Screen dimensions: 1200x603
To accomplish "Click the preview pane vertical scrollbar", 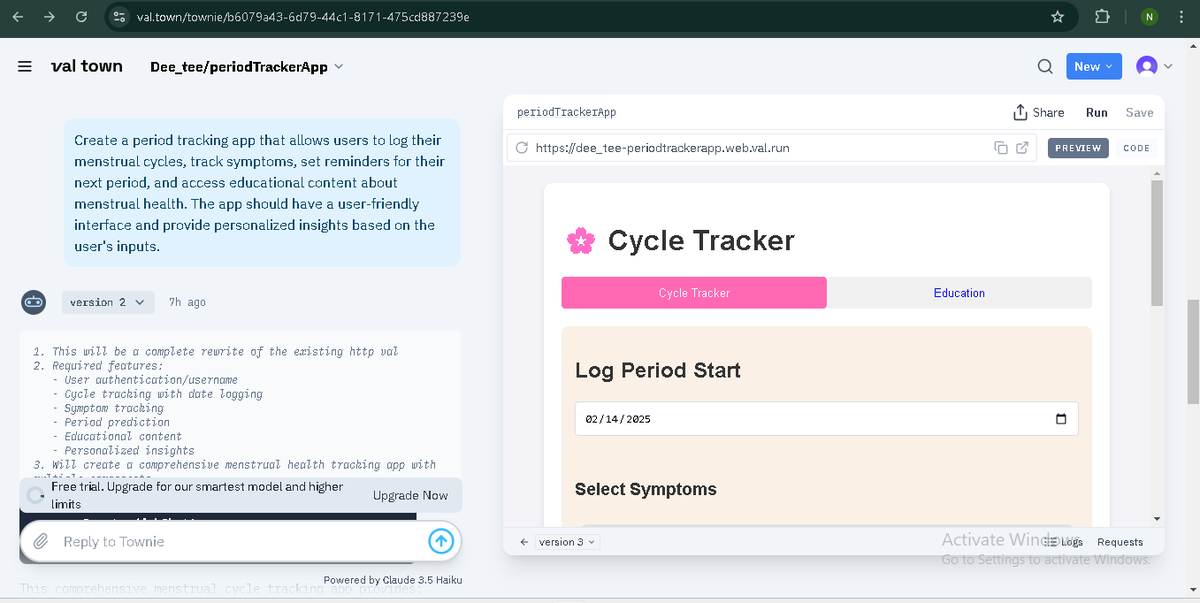I will 1157,242.
